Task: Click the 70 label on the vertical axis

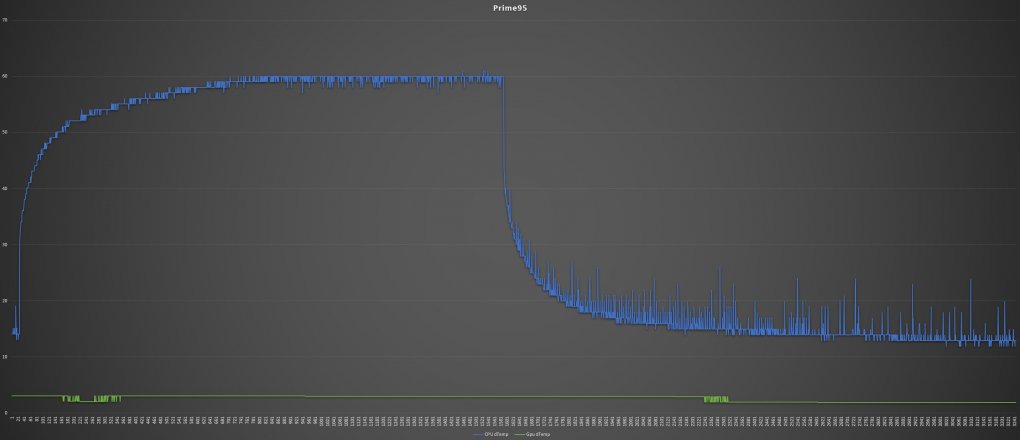Action: coord(5,20)
